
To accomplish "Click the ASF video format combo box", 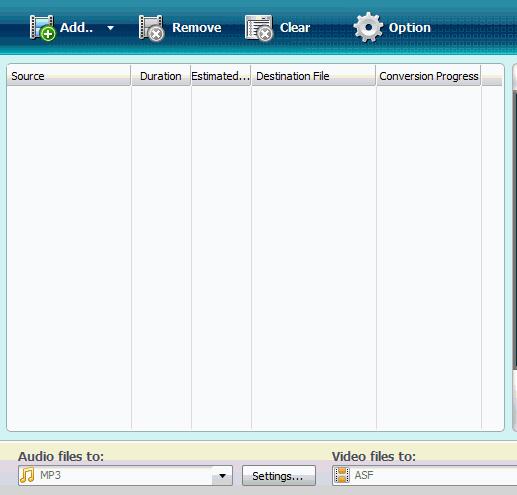I will (x=424, y=476).
